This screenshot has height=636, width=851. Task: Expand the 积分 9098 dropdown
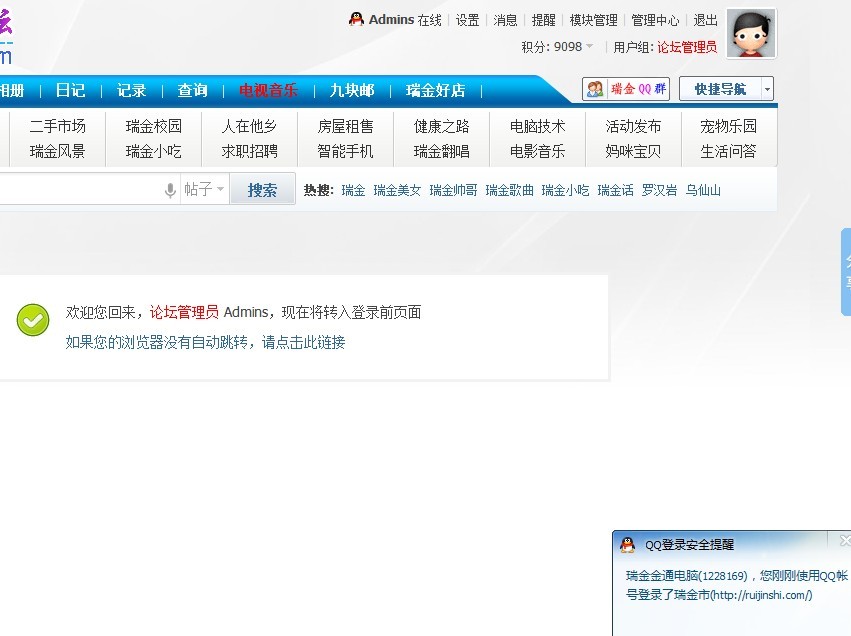pyautogui.click(x=589, y=47)
